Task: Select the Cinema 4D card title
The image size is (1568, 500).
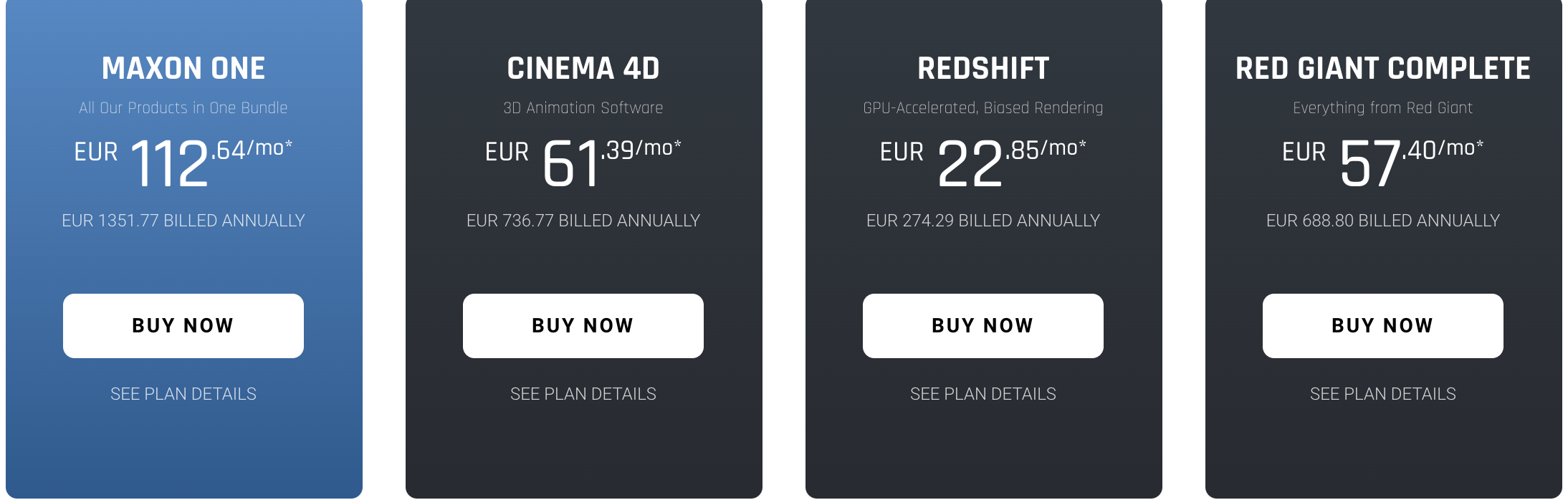Action: [x=583, y=69]
